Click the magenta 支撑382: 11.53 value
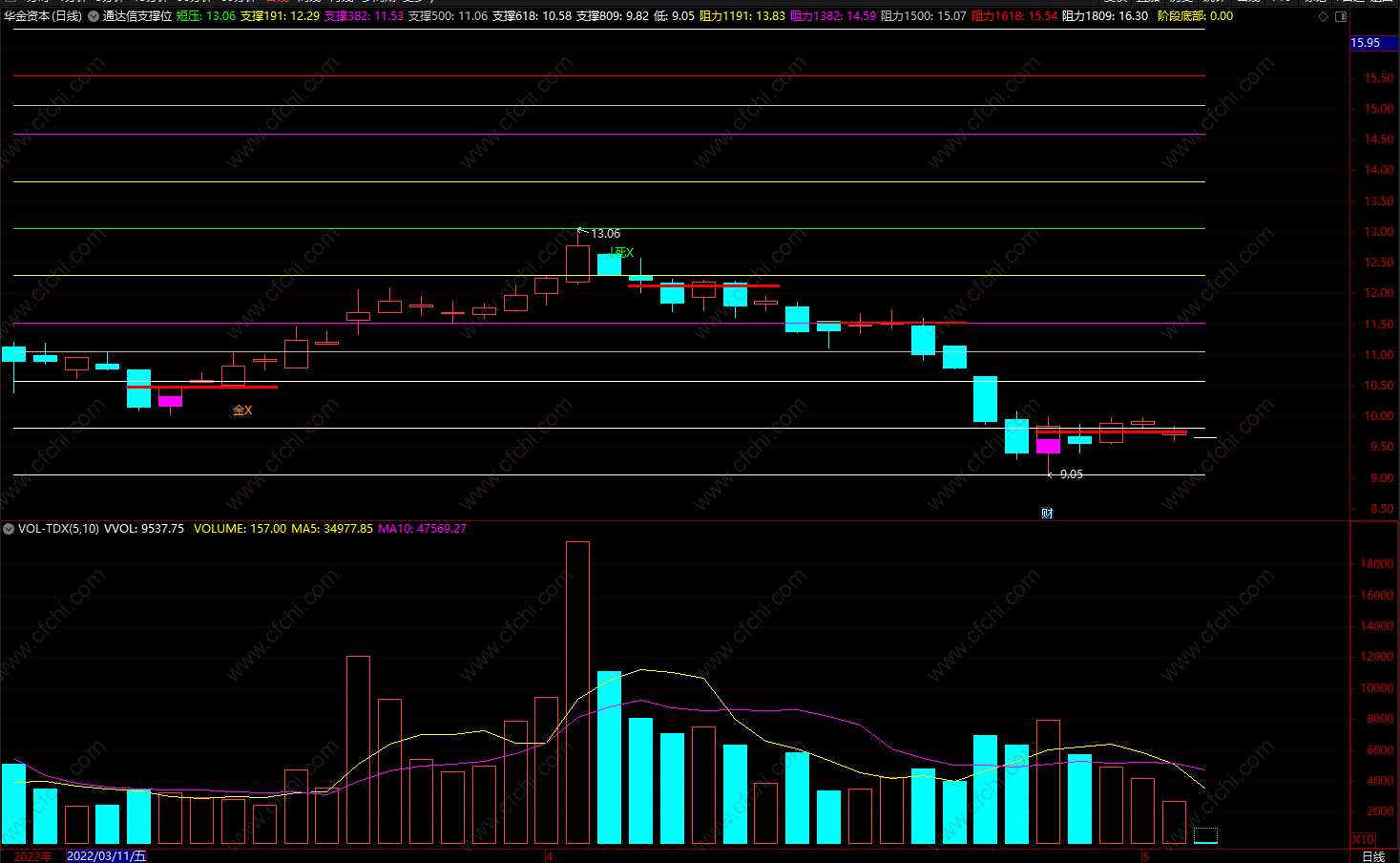This screenshot has width=1400, height=863. pyautogui.click(x=364, y=16)
